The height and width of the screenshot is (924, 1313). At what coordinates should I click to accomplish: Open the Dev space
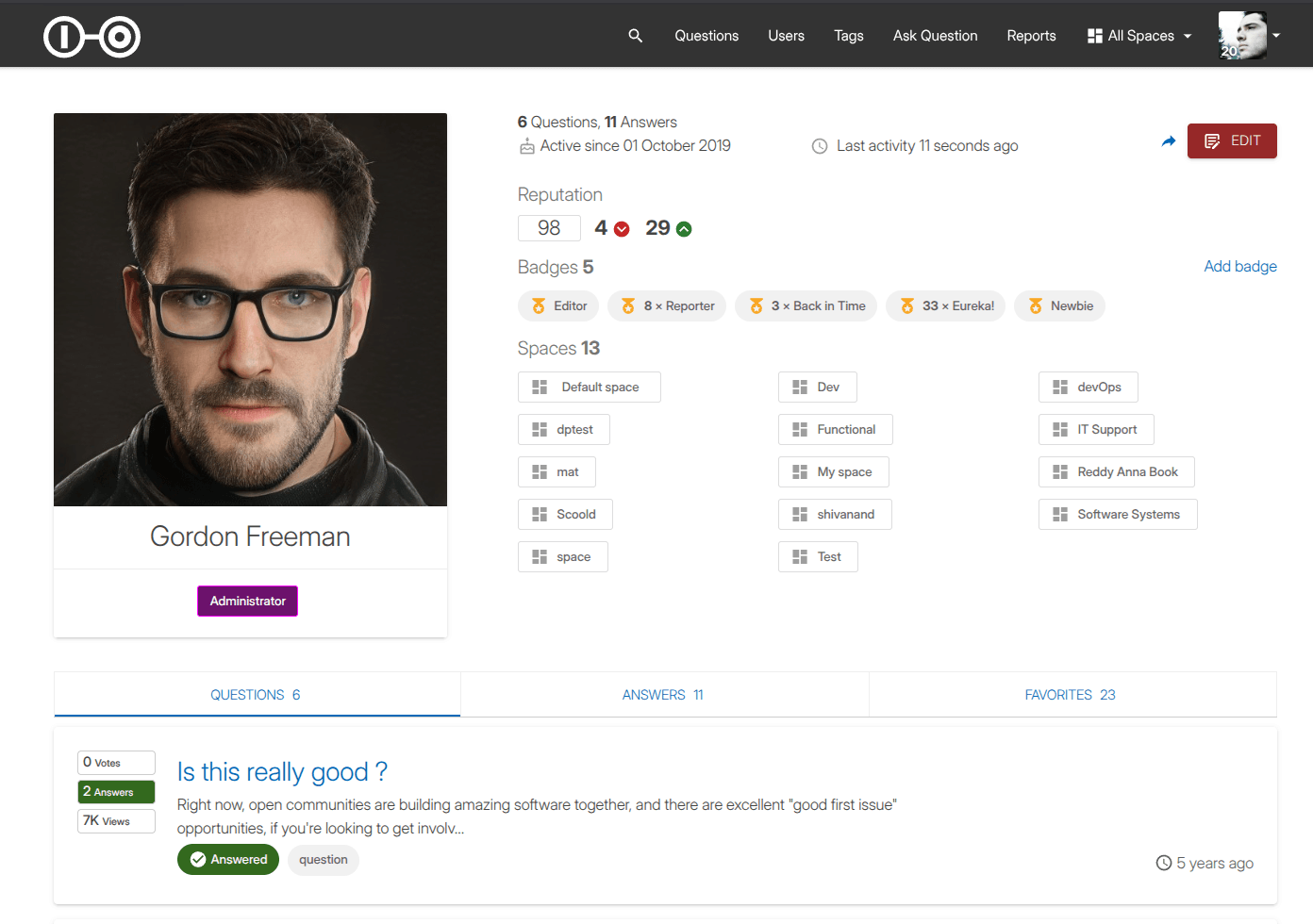(x=818, y=388)
